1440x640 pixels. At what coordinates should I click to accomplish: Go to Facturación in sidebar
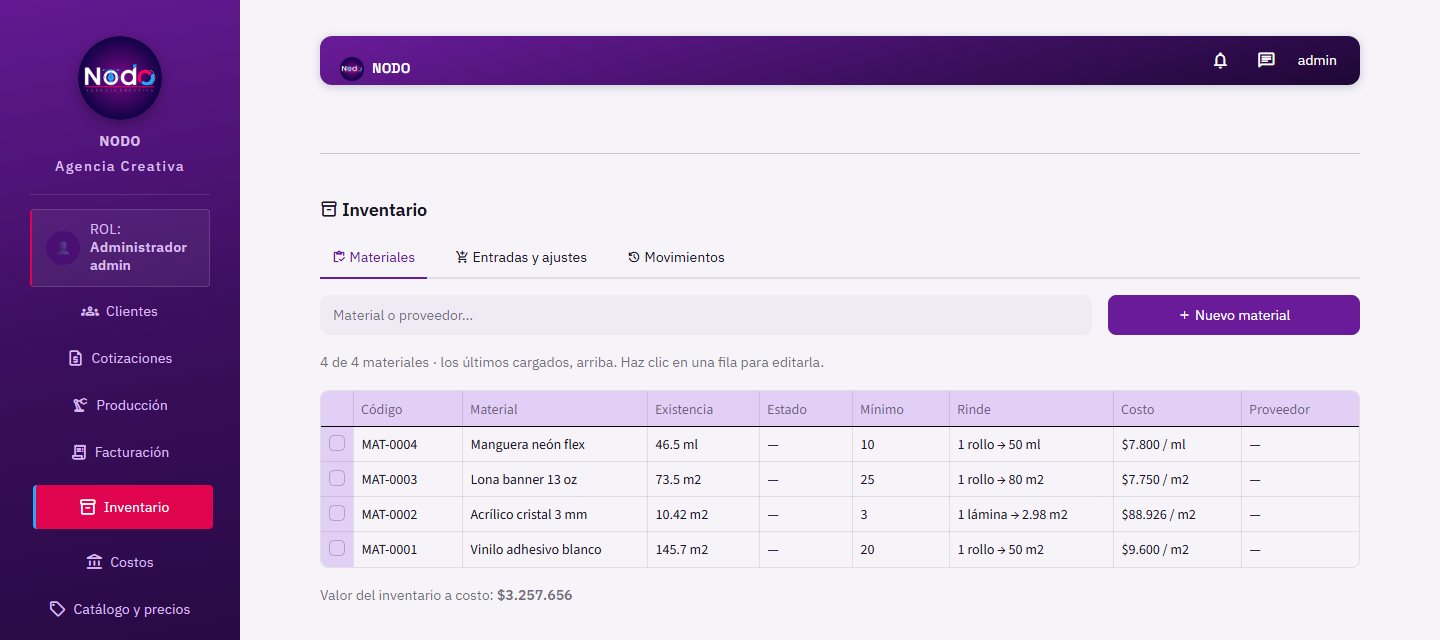tap(120, 452)
